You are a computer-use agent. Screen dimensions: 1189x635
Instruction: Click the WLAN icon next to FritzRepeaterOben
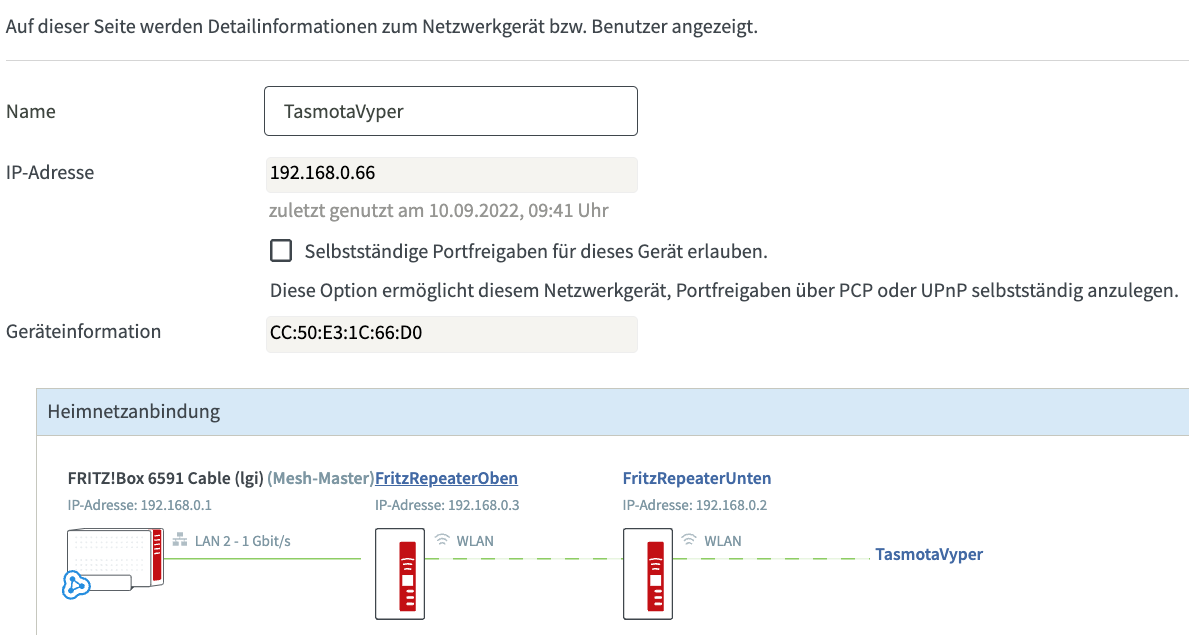[442, 540]
